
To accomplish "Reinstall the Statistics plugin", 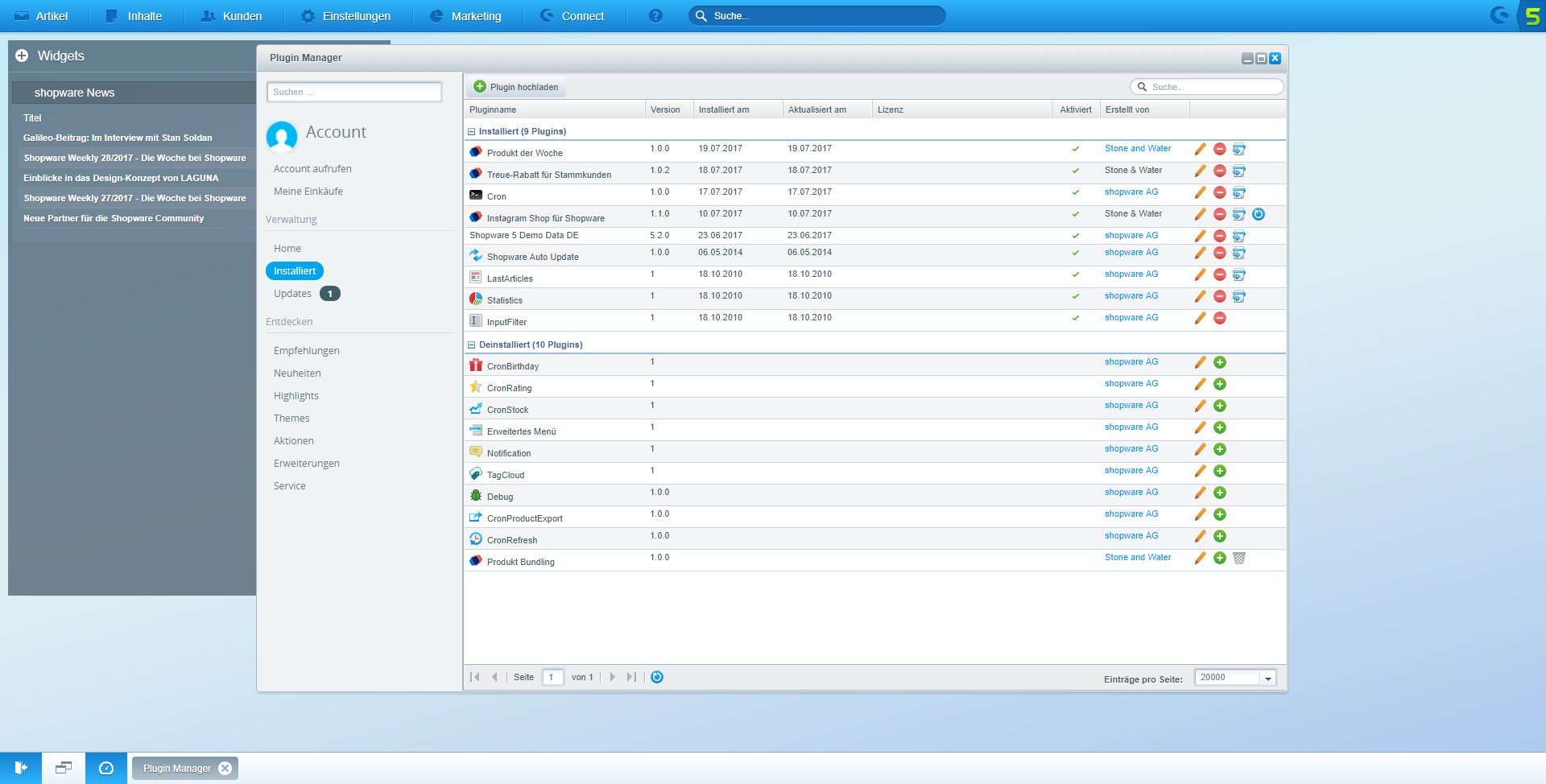I will (1239, 296).
